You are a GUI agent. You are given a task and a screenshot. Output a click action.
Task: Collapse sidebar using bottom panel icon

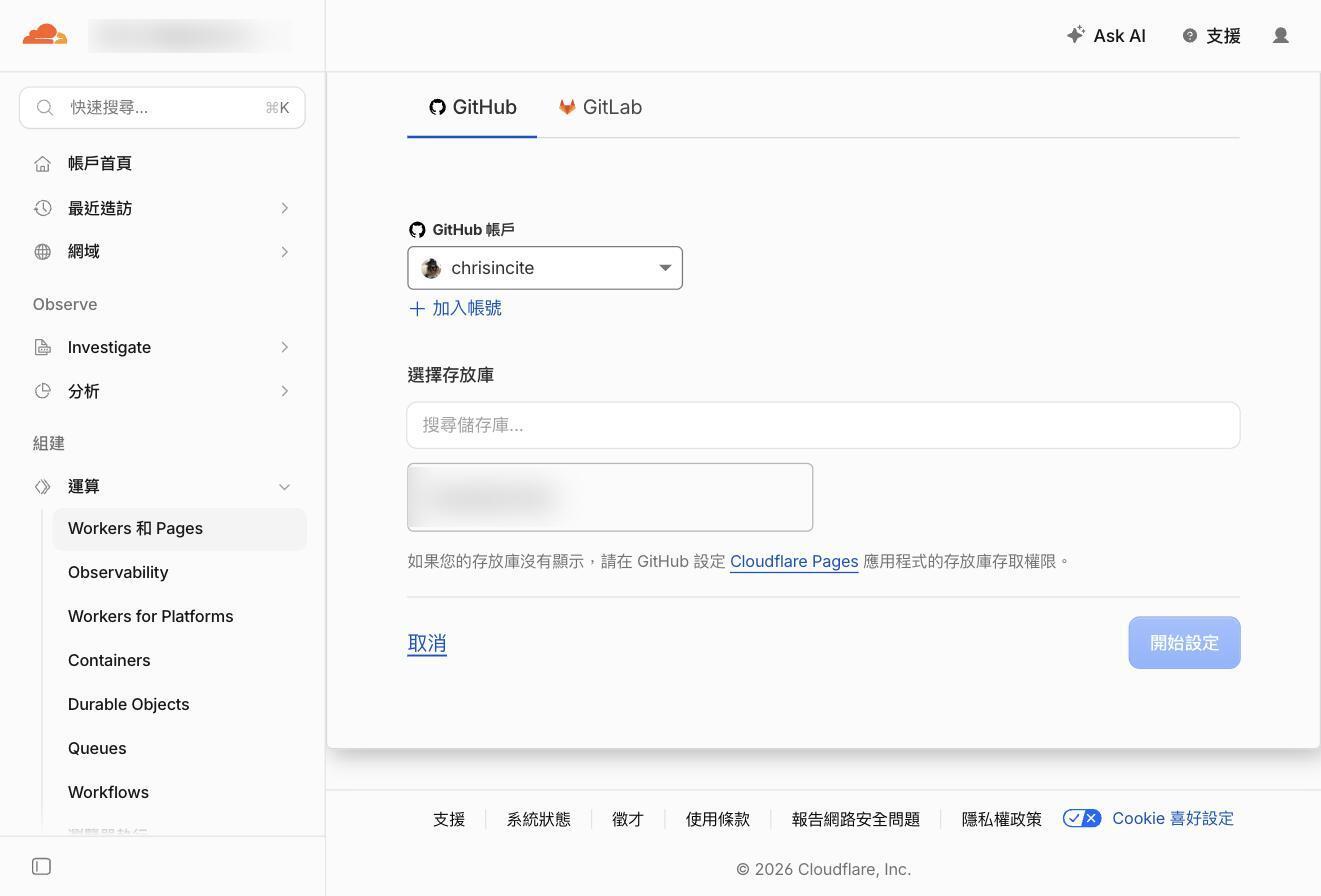click(x=41, y=866)
